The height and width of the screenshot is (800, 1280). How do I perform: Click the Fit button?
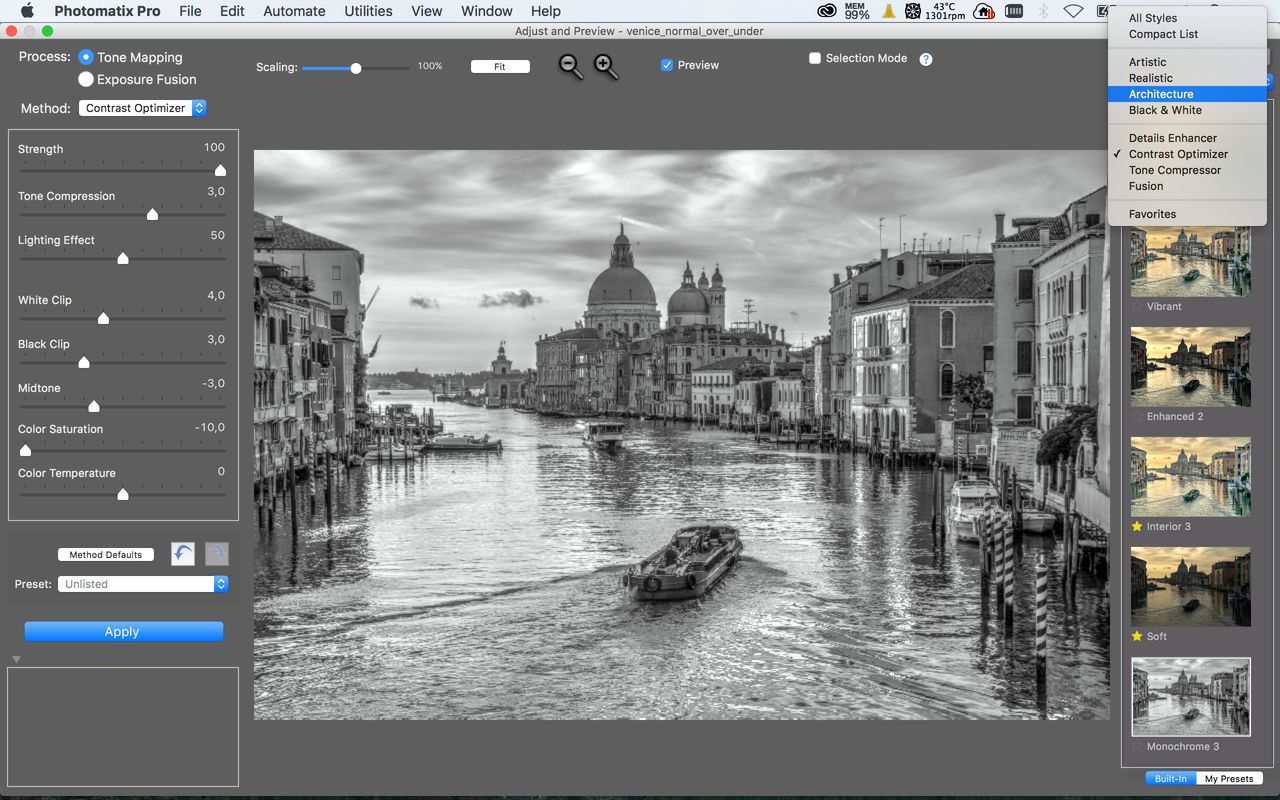tap(500, 67)
